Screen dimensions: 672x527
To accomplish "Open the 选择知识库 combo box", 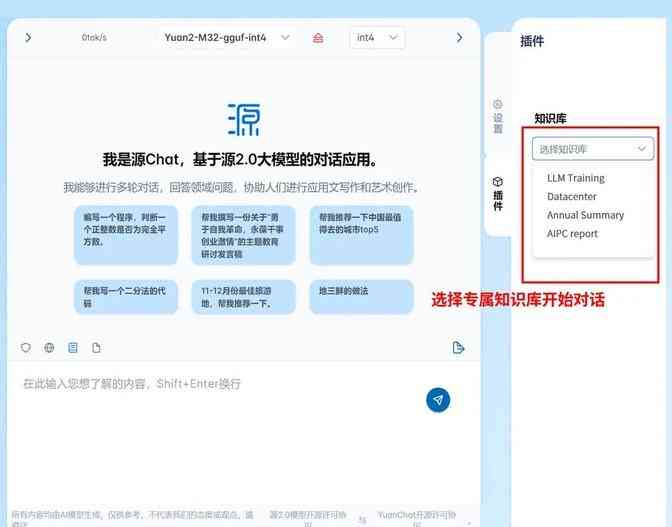I will [593, 149].
